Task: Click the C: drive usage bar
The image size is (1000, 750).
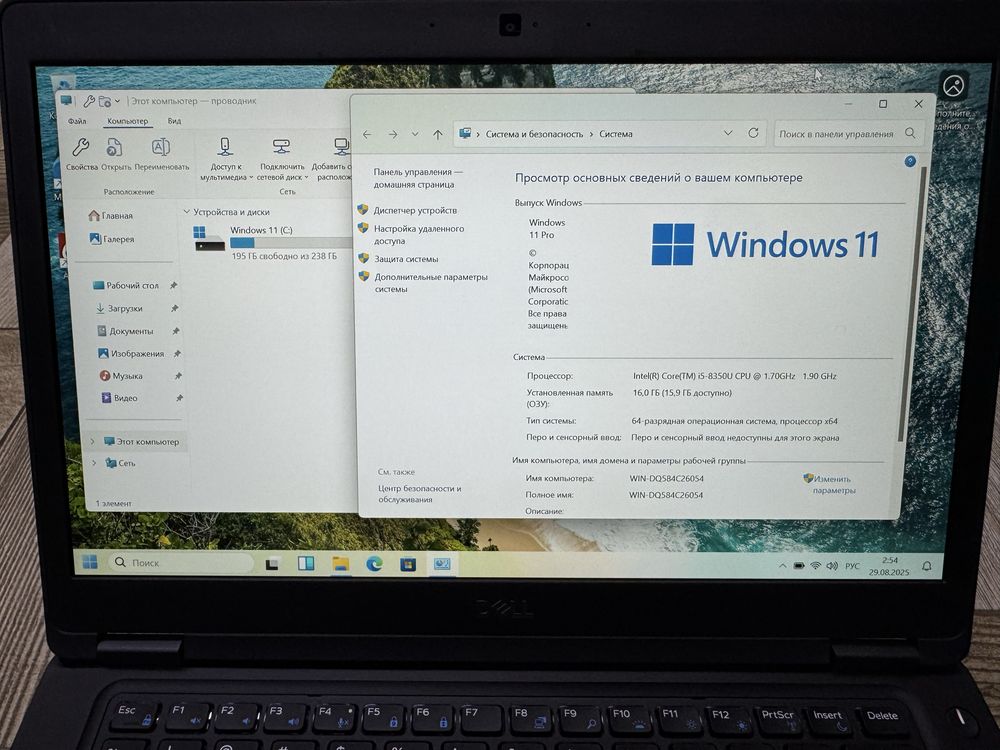Action: coord(290,242)
